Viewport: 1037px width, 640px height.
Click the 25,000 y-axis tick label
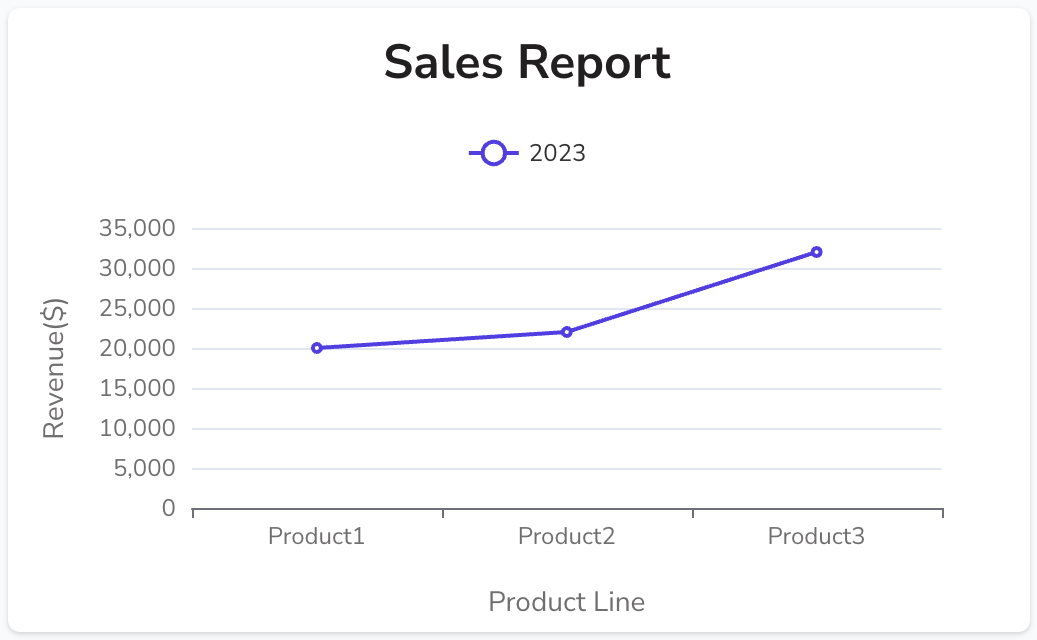pyautogui.click(x=138, y=308)
